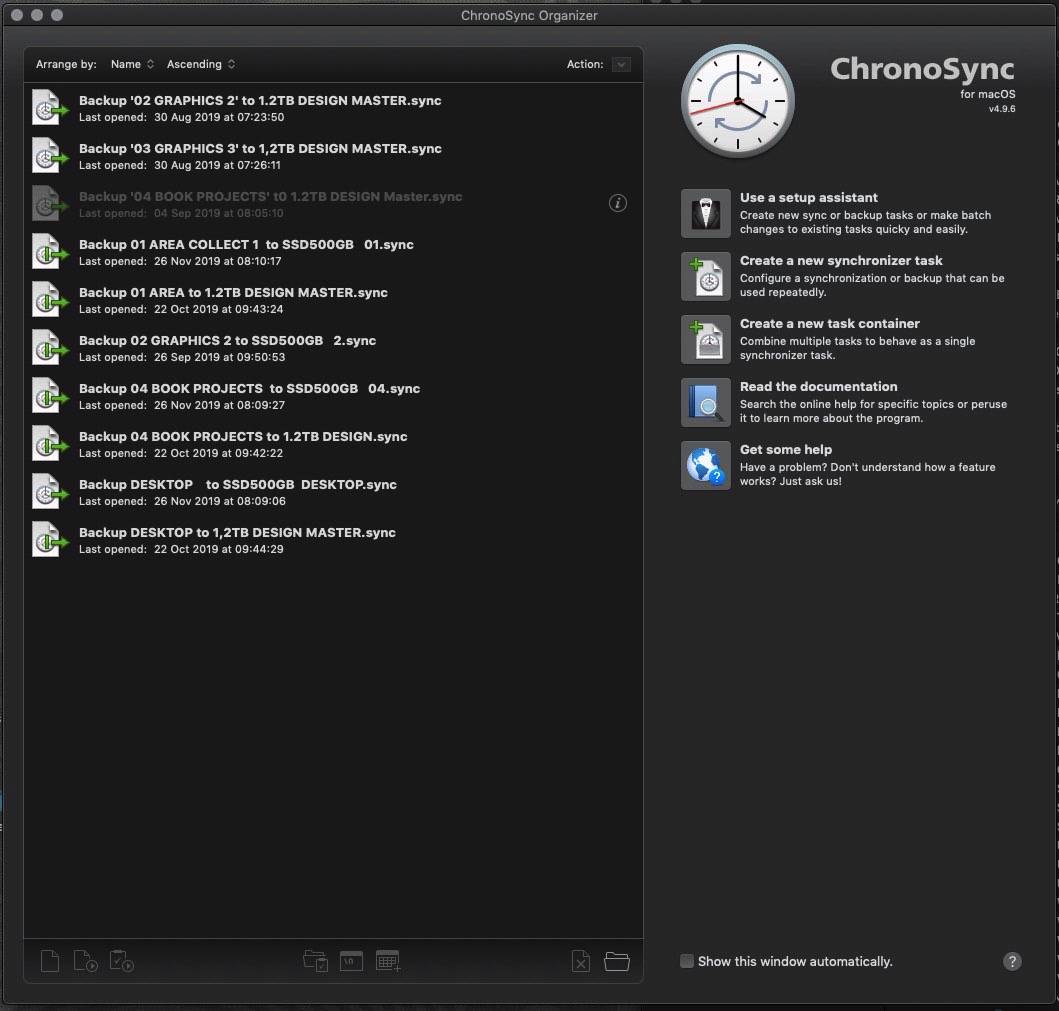This screenshot has height=1011, width=1059.
Task: Click the remove document (X) icon in bottom toolbar
Action: (x=580, y=962)
